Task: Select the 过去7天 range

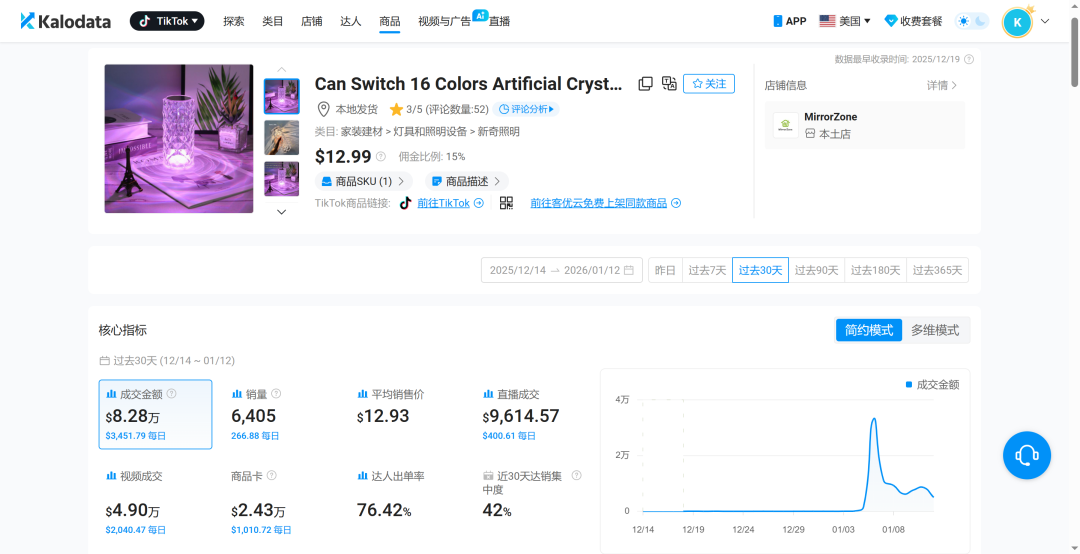Action: 707,270
